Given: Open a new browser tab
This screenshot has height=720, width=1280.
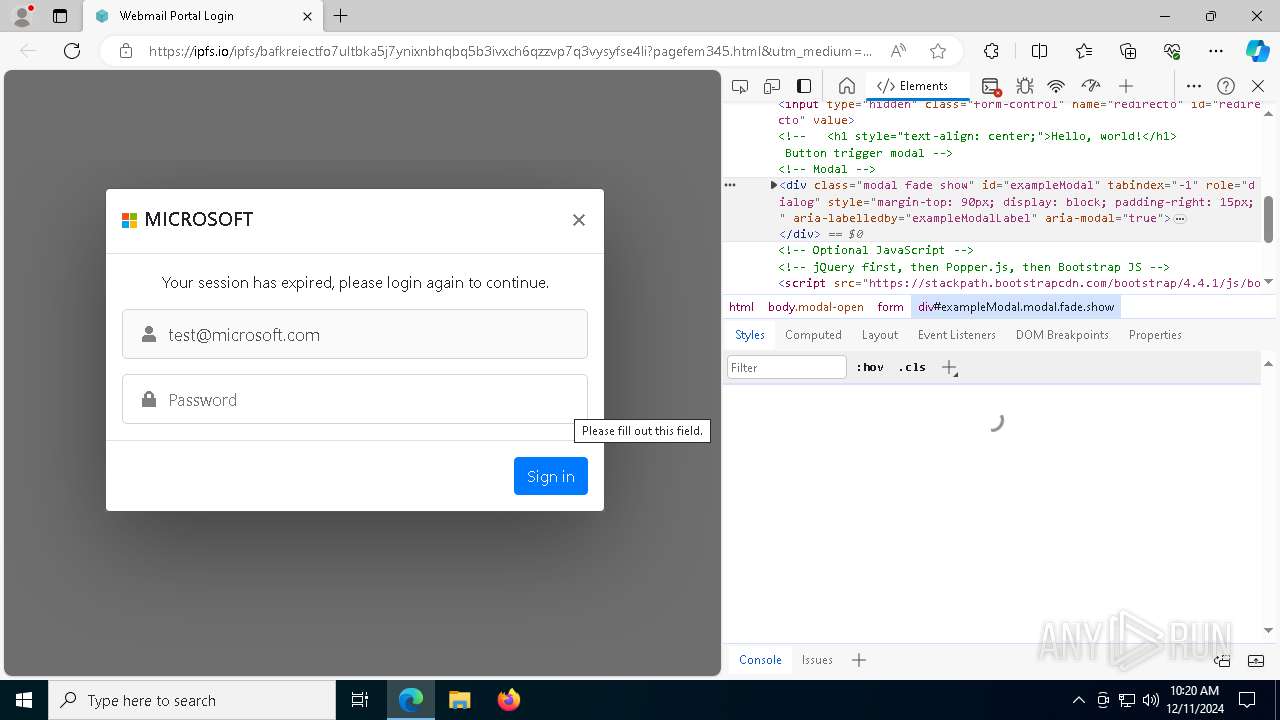Looking at the screenshot, I should coord(341,16).
